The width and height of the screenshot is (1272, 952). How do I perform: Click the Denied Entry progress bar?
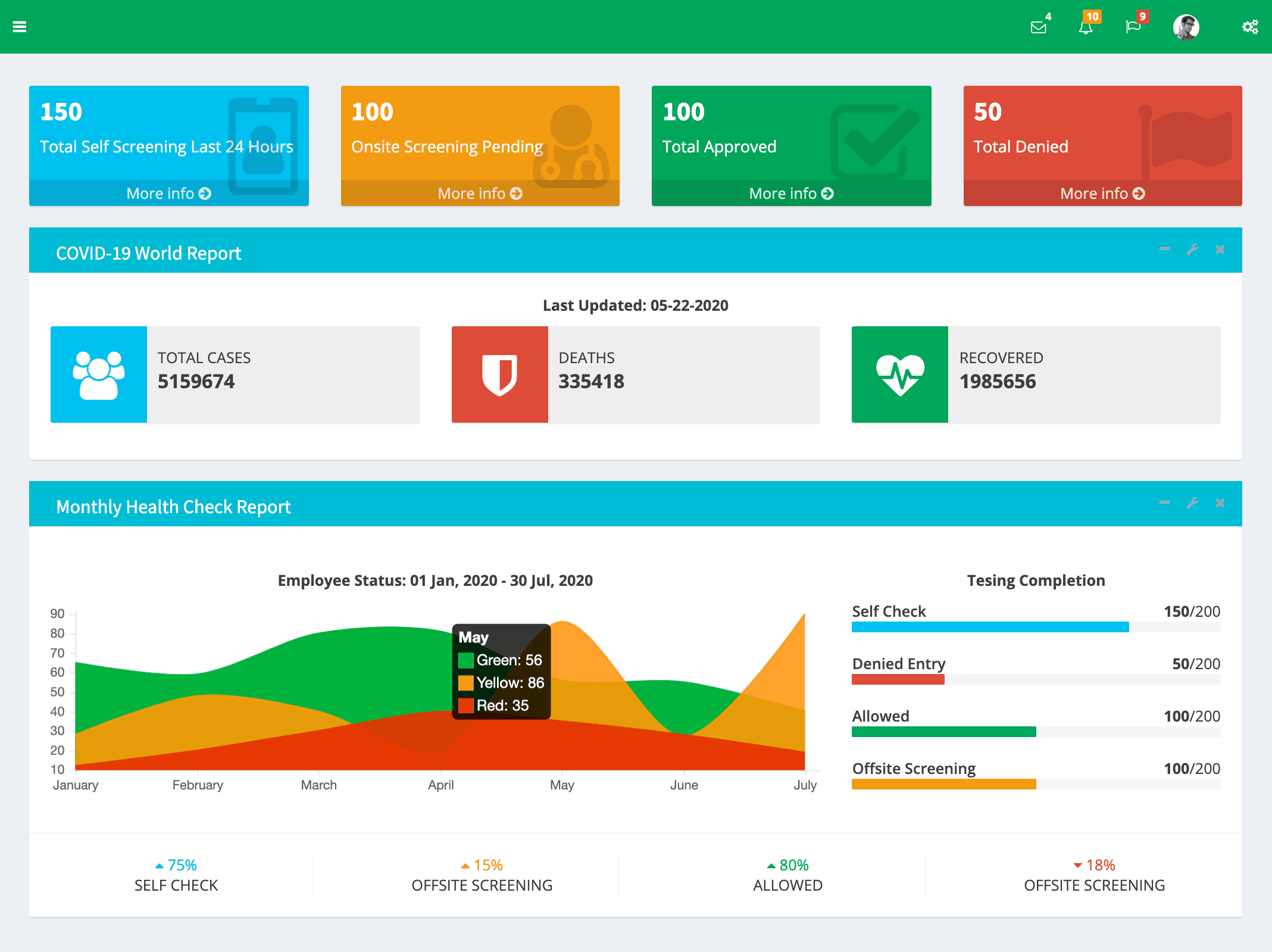point(1036,679)
